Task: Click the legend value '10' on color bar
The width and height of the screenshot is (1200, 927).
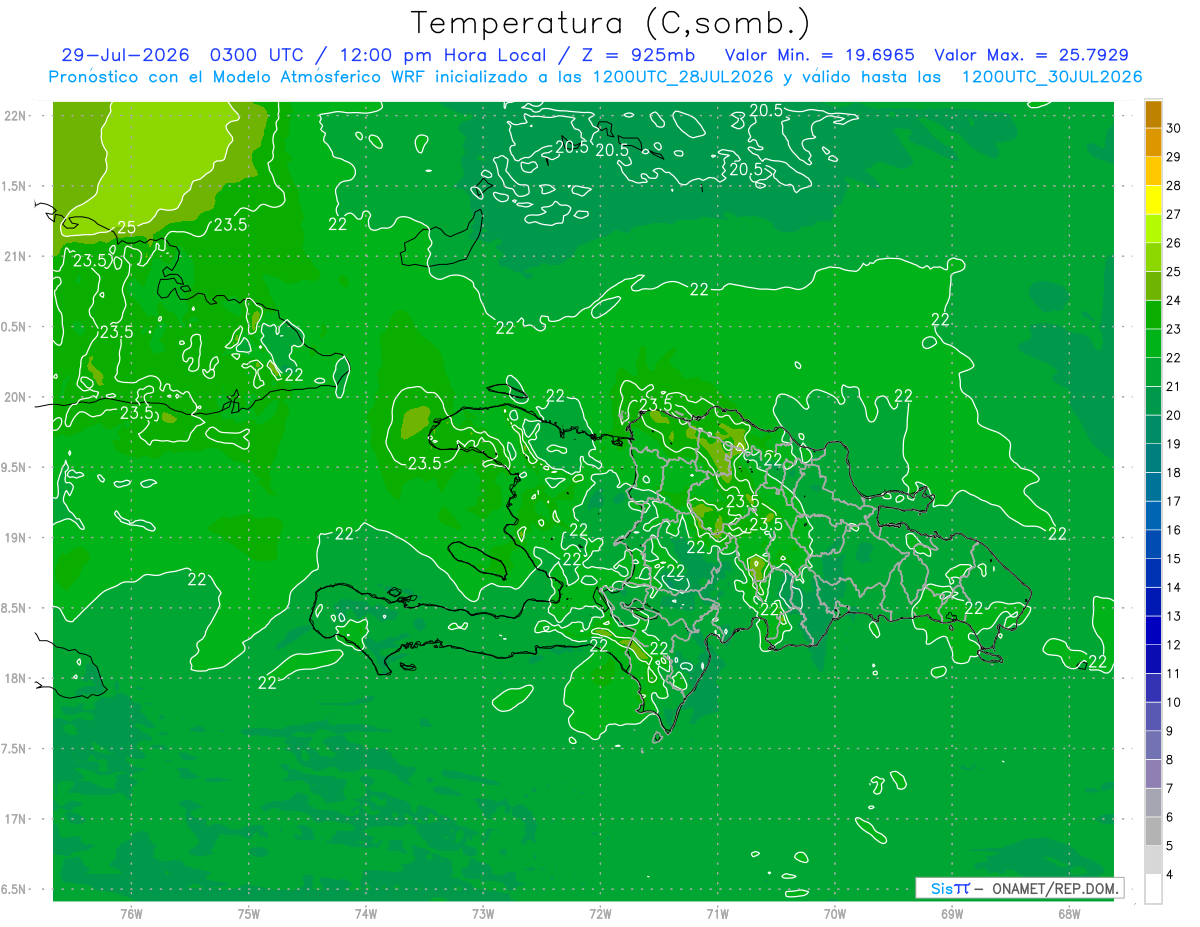Action: (1174, 702)
